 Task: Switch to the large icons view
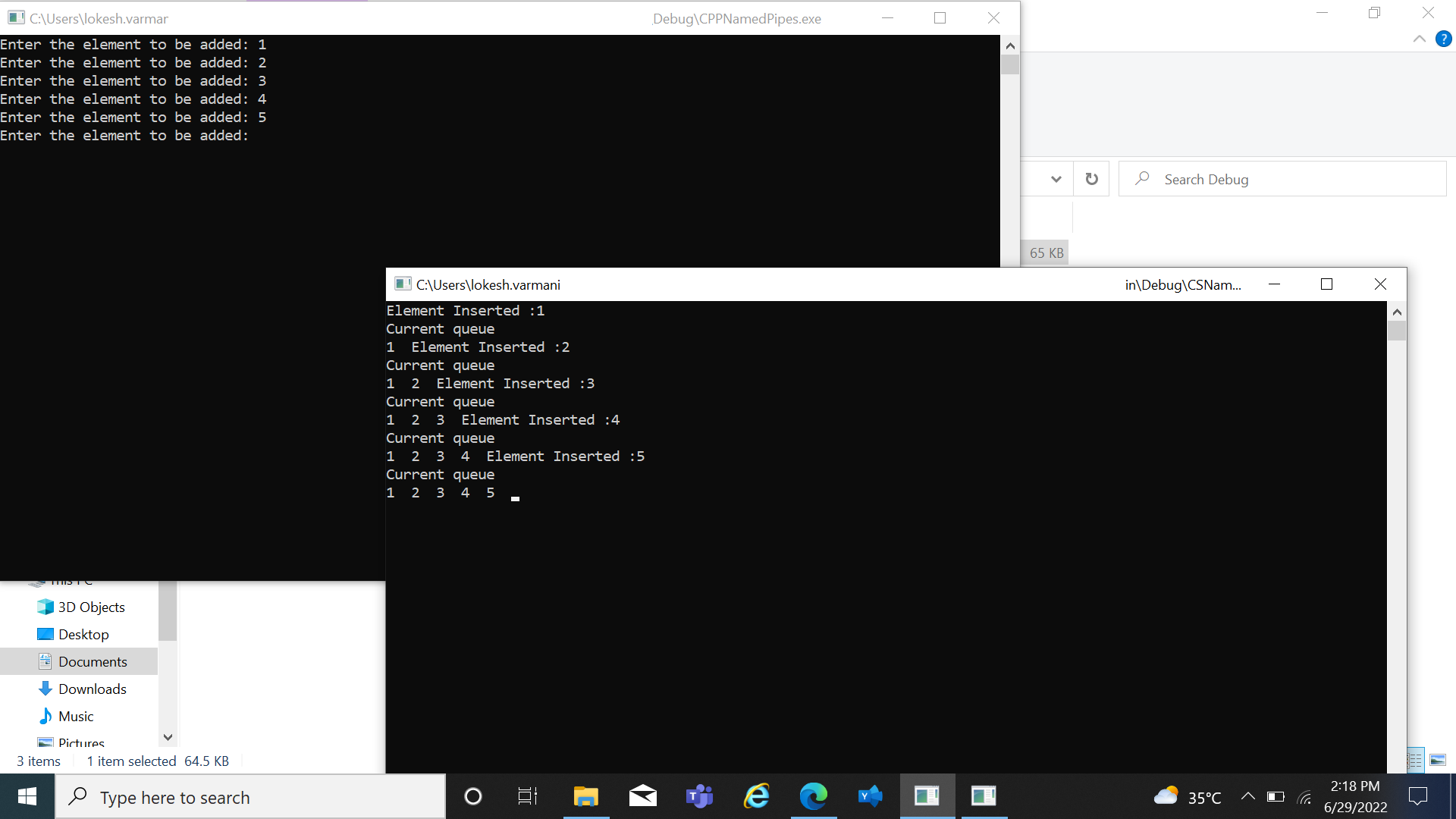pos(1438,760)
